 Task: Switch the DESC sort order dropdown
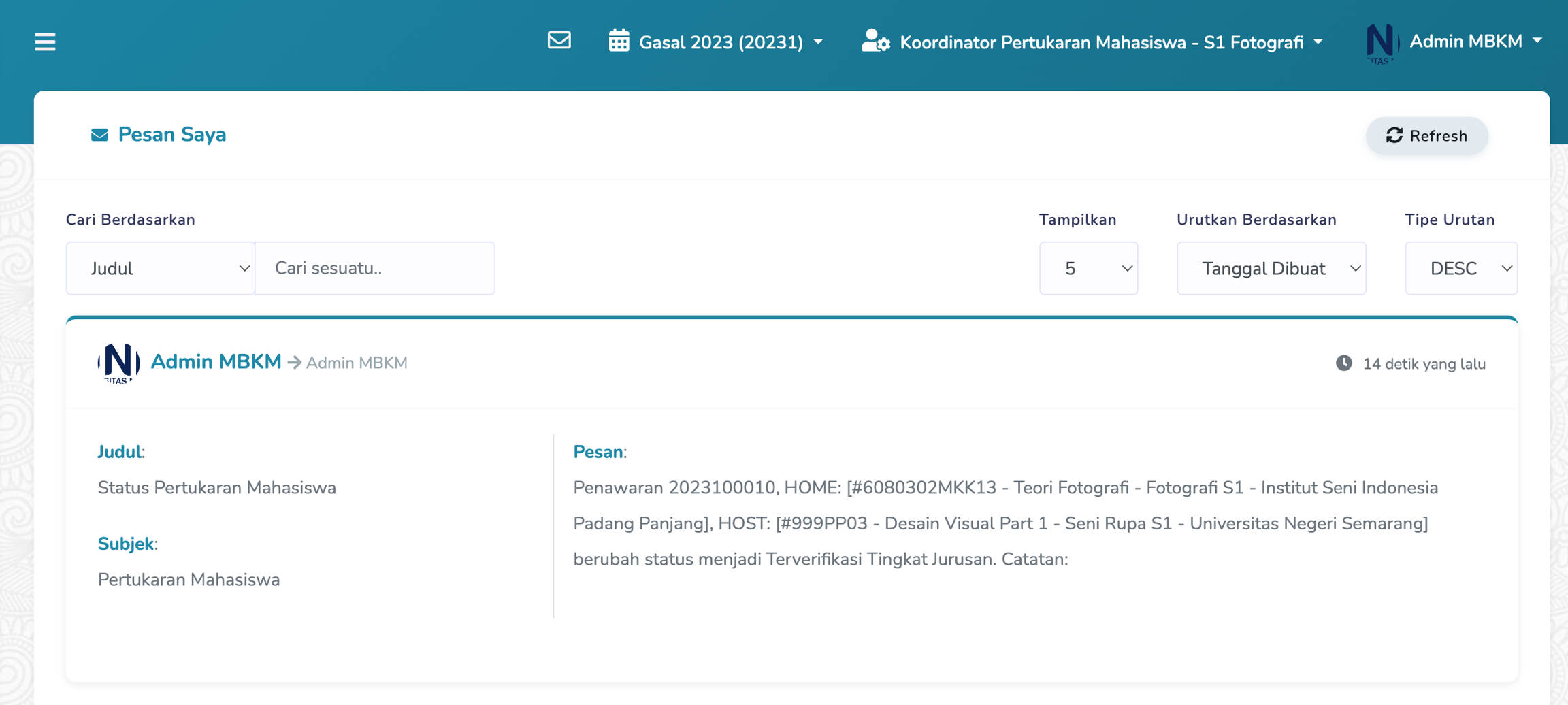tap(1460, 268)
